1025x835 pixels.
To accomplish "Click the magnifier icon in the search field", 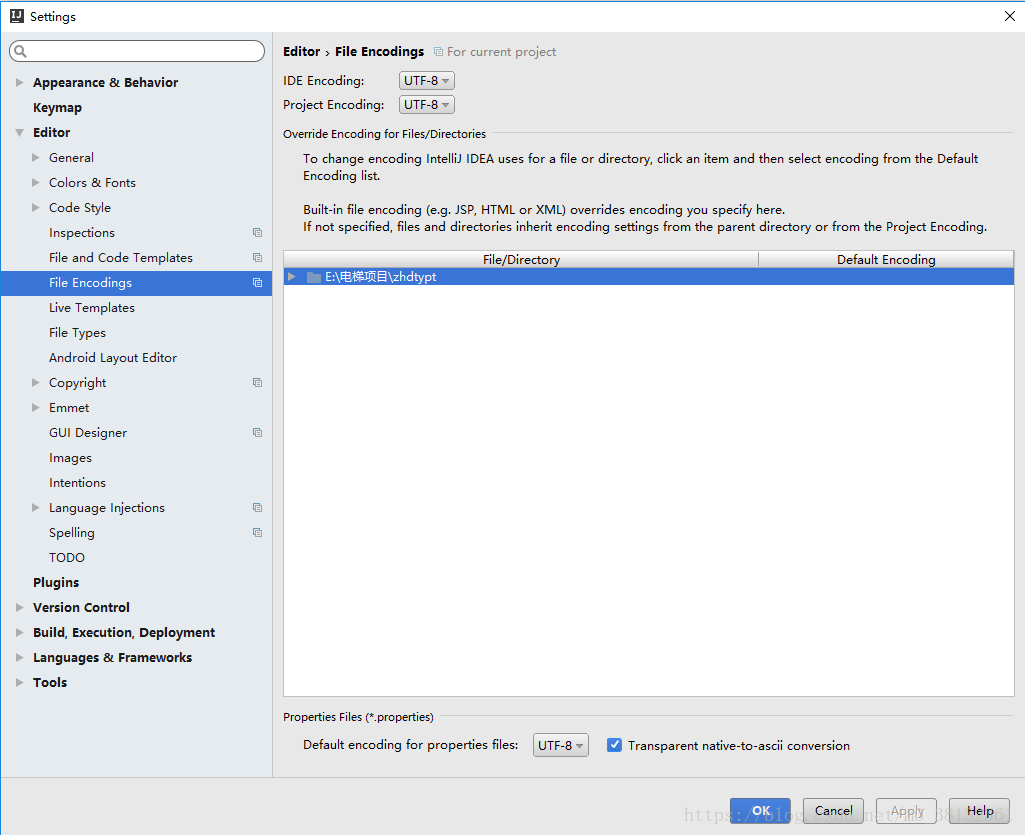I will point(21,50).
